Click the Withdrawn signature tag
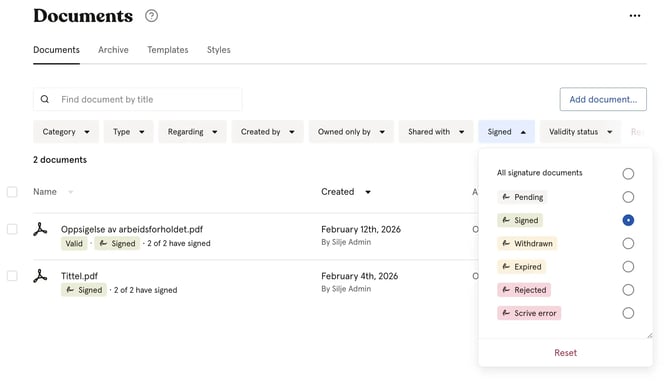The width and height of the screenshot is (670, 383). coord(527,243)
